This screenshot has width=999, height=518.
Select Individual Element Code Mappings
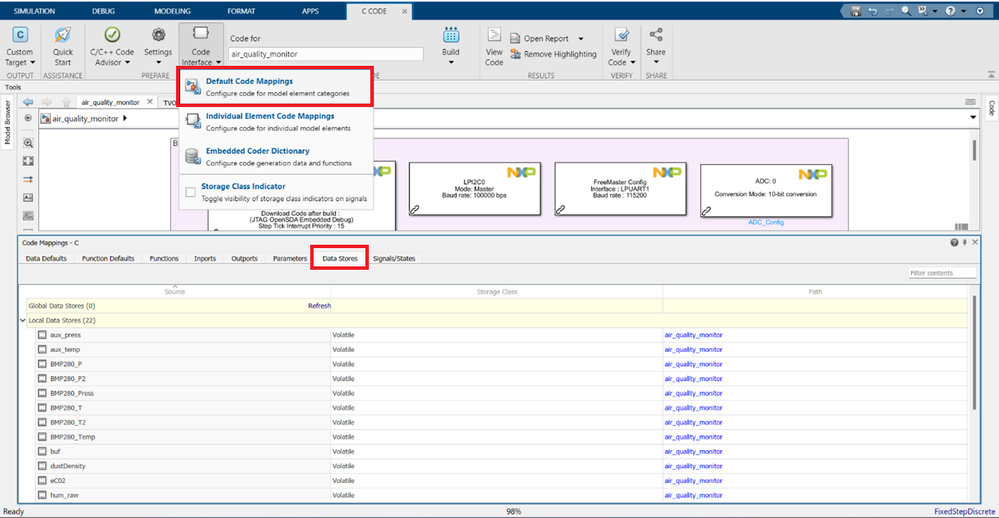(277, 122)
